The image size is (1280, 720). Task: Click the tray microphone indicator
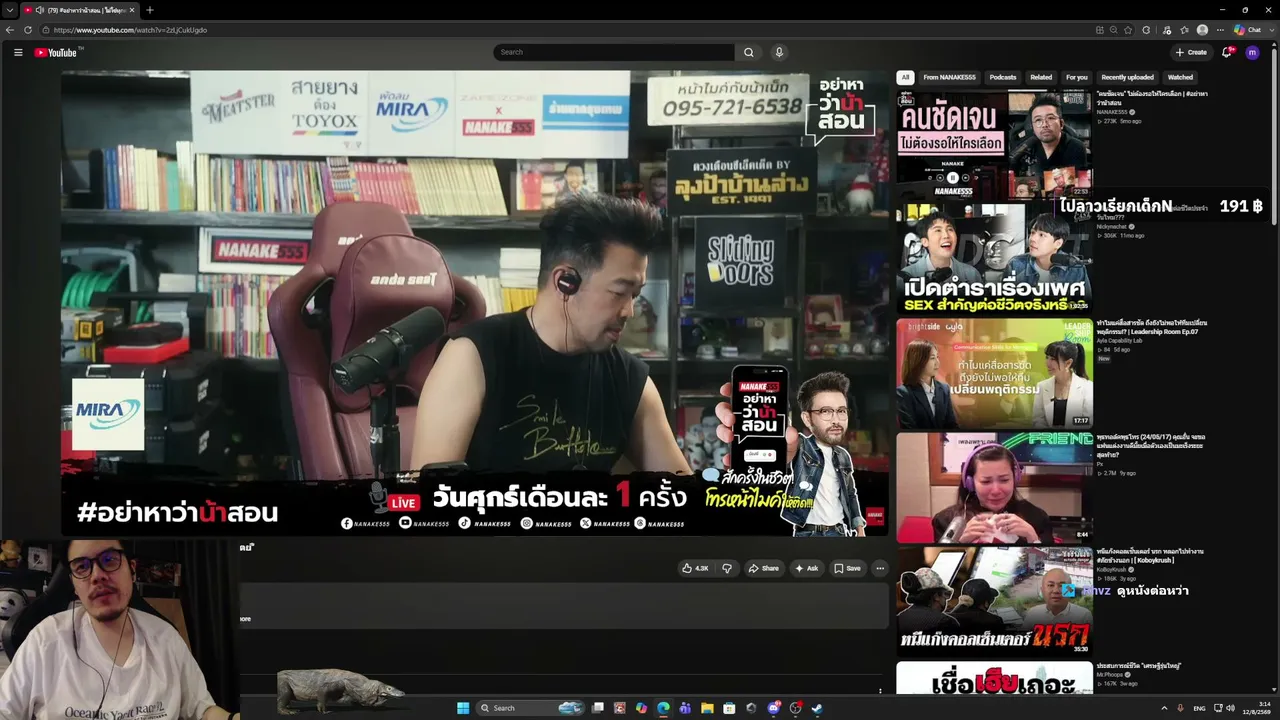[x=1180, y=708]
